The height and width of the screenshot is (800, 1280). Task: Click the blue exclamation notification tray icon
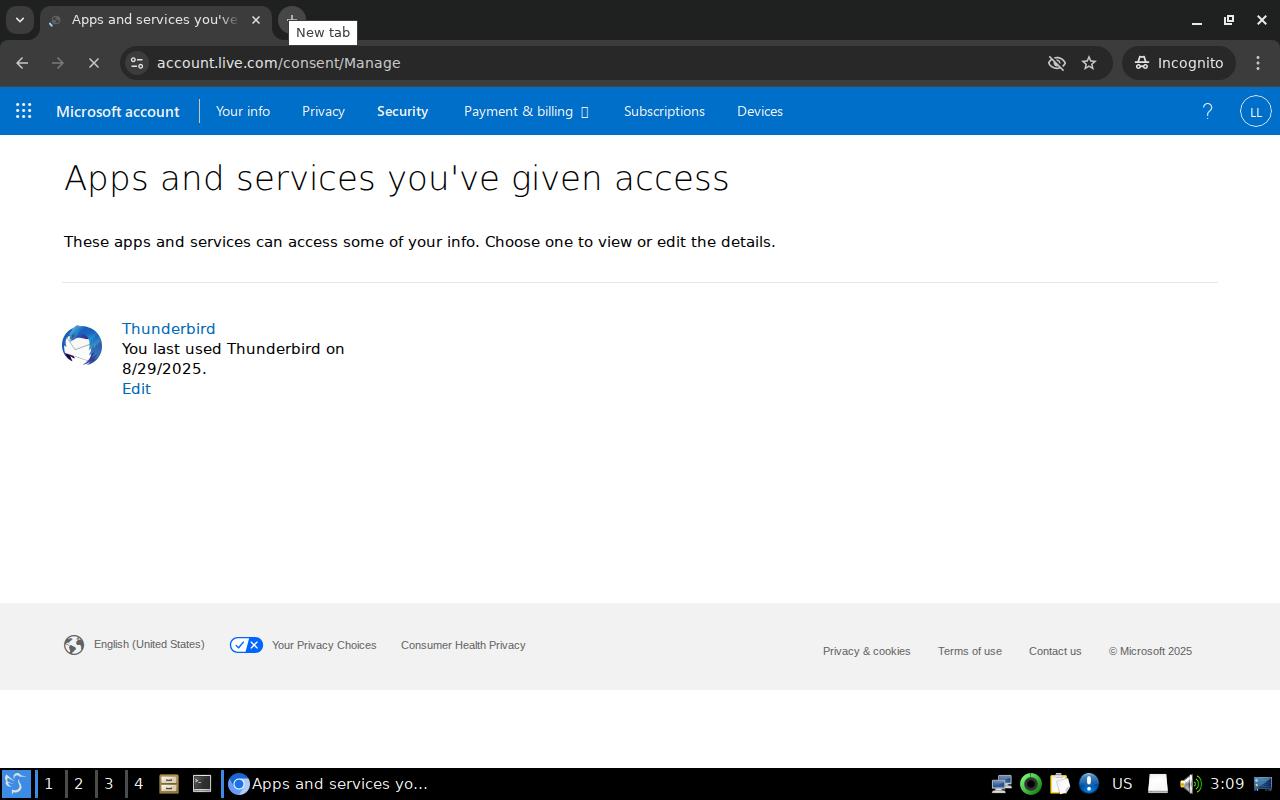pos(1089,784)
